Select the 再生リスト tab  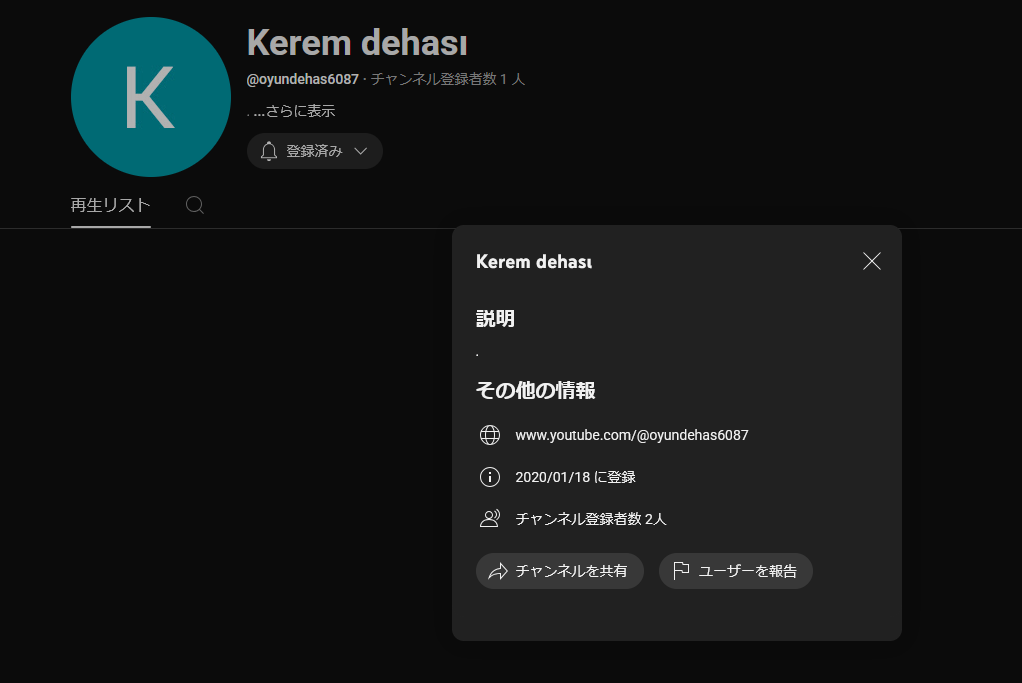pyautogui.click(x=111, y=205)
